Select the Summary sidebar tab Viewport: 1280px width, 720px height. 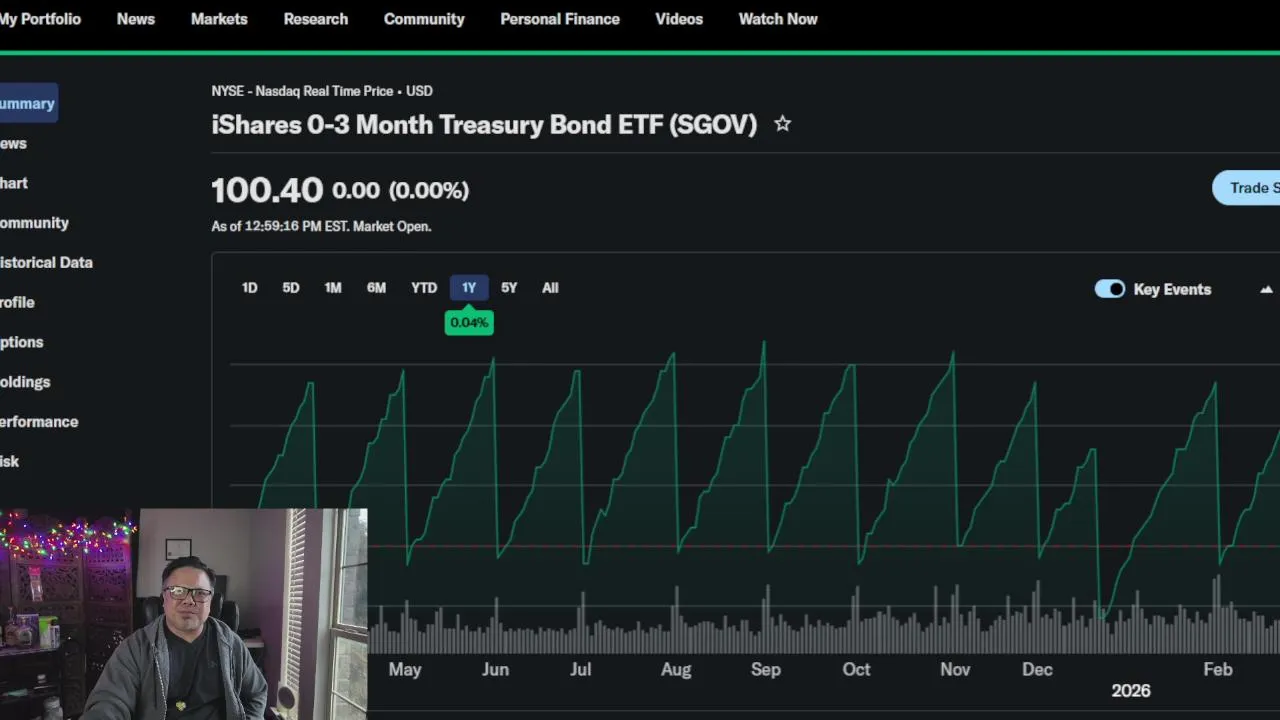click(28, 103)
